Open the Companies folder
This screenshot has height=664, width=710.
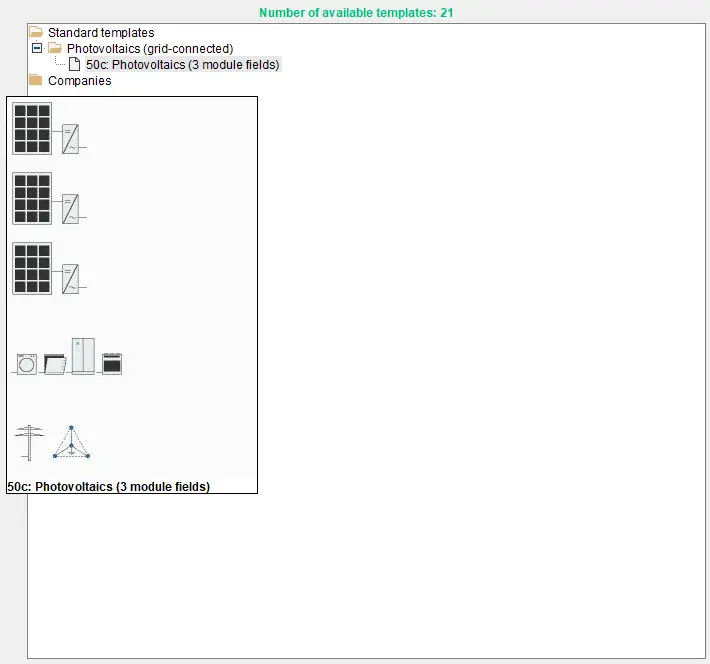click(79, 81)
